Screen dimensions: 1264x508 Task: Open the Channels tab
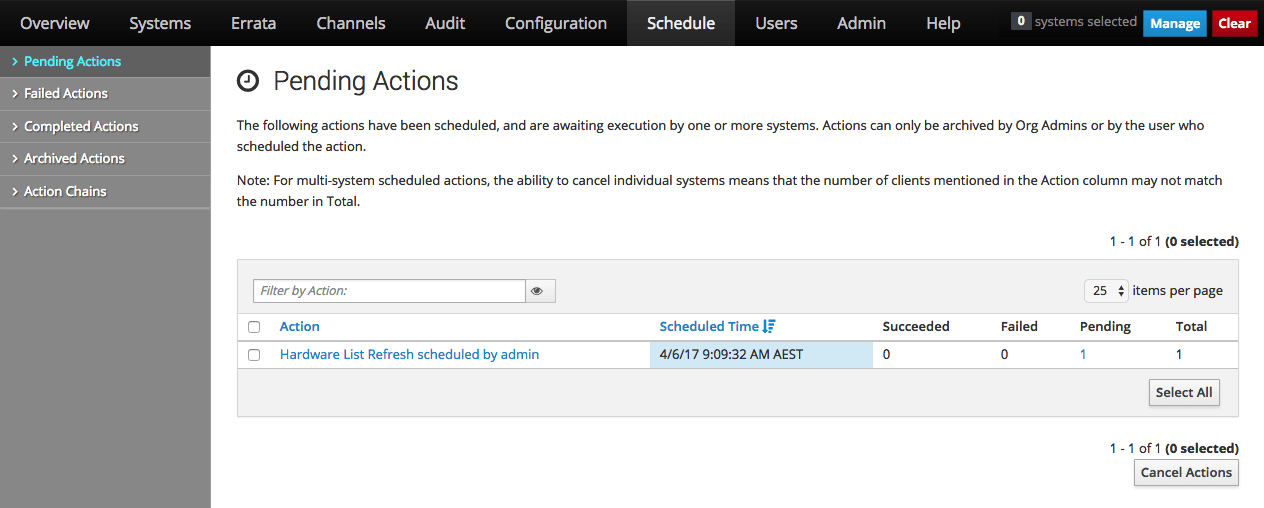pos(350,23)
